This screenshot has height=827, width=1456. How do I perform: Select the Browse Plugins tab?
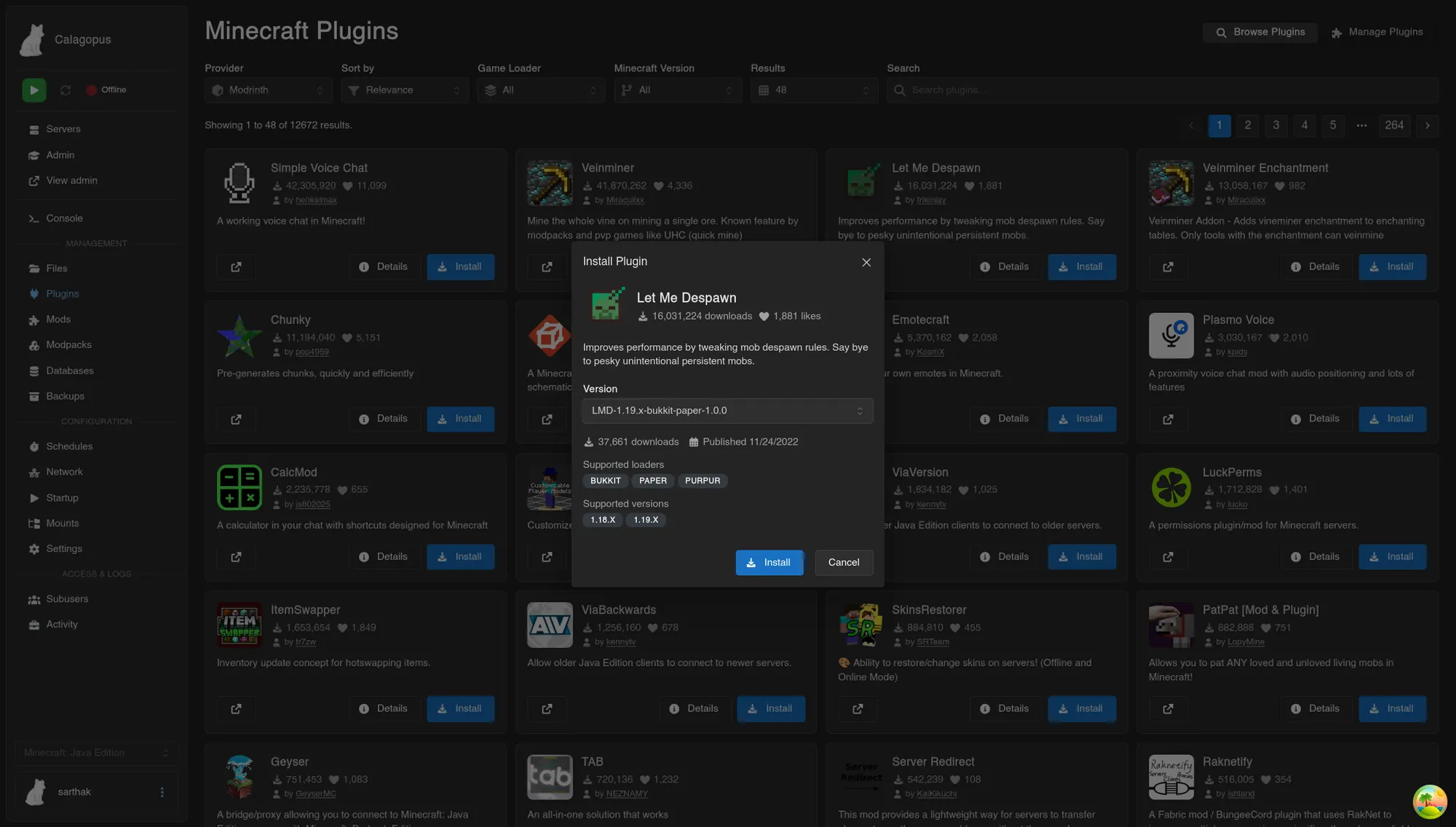(1260, 32)
